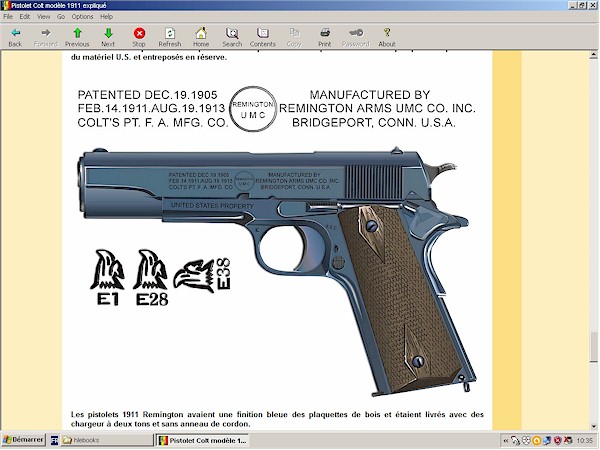Click the Colt 1911 pistol illustration
The image size is (600, 450).
point(277,270)
